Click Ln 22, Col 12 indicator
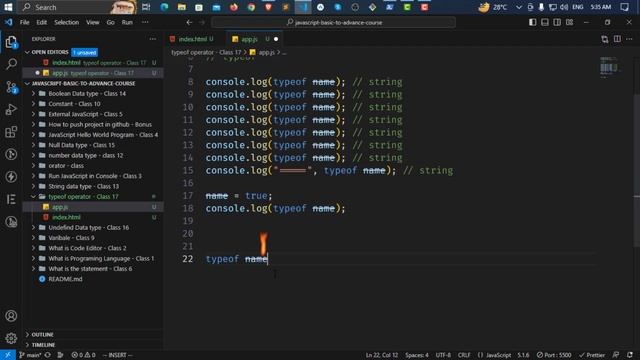This screenshot has height=360, width=640. click(x=381, y=355)
